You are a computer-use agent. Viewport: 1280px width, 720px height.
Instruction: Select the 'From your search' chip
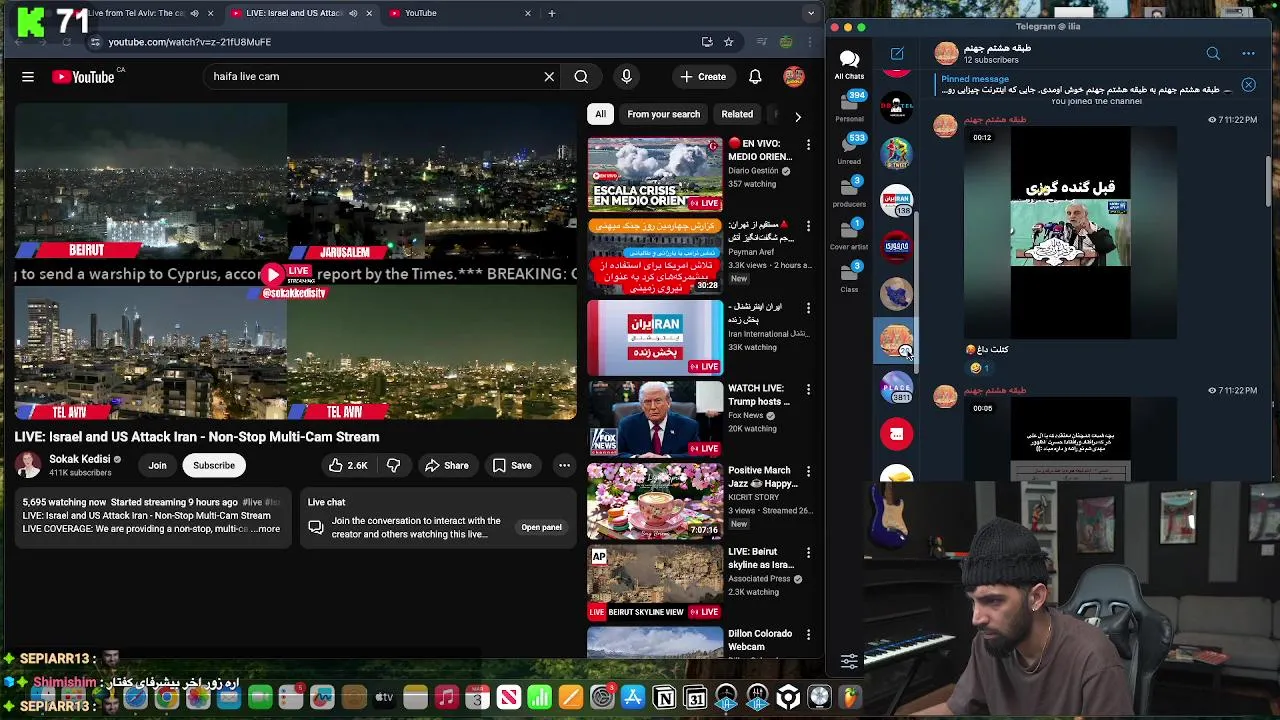click(664, 114)
